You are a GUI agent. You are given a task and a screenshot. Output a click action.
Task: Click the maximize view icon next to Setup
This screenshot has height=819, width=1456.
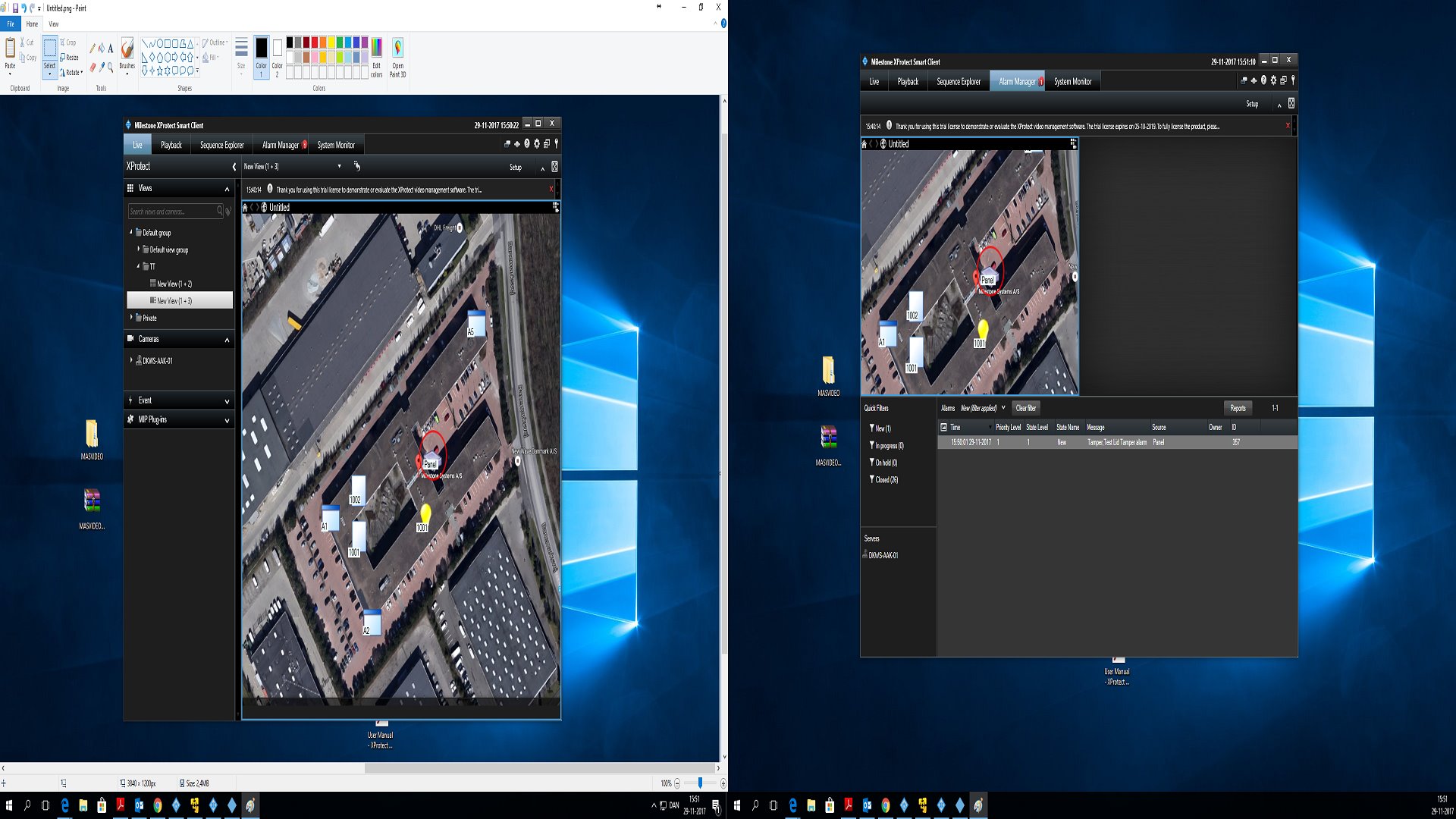(1291, 103)
